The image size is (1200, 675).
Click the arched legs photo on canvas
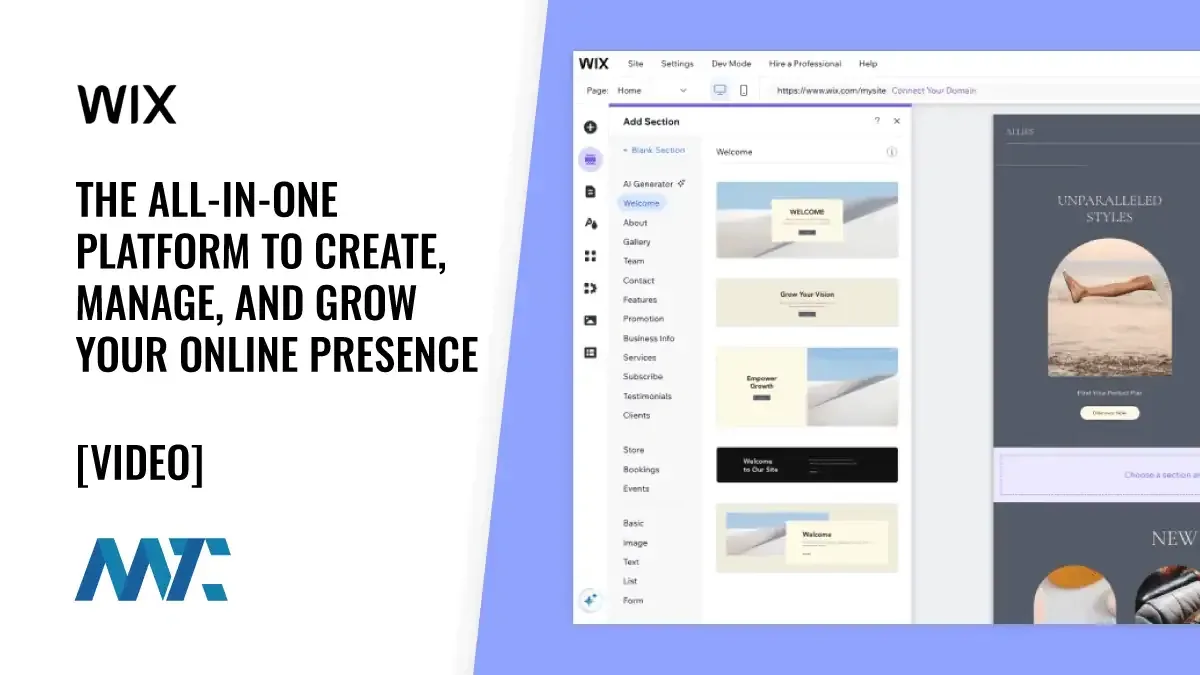(1109, 306)
